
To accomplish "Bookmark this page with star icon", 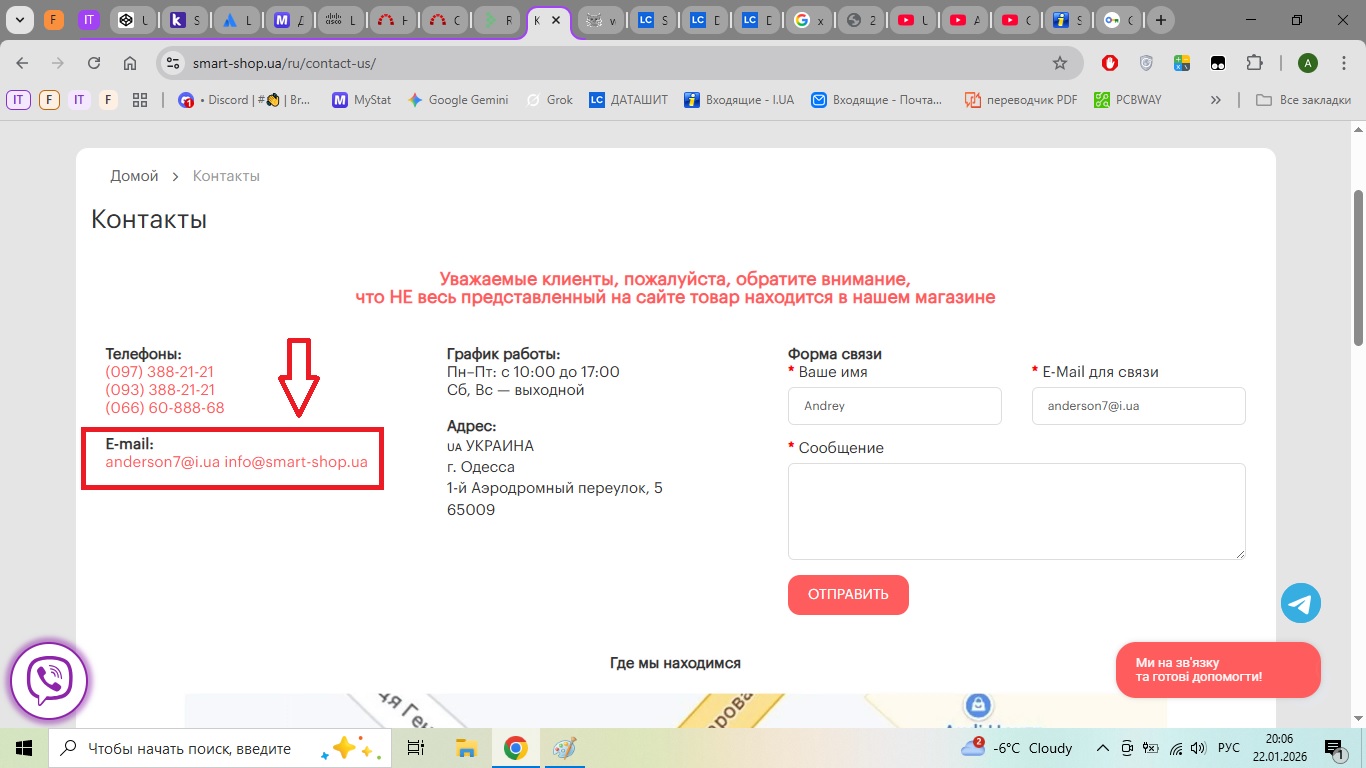I will [x=1060, y=63].
